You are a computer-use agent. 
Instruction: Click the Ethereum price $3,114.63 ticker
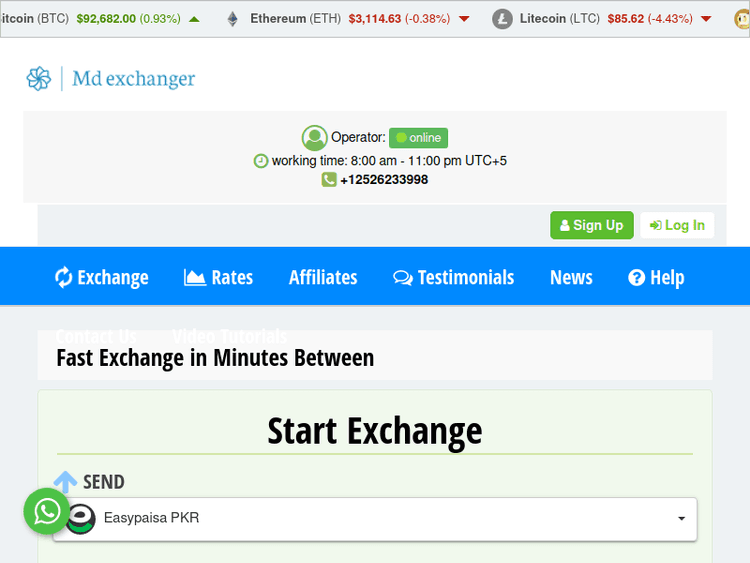coord(375,19)
